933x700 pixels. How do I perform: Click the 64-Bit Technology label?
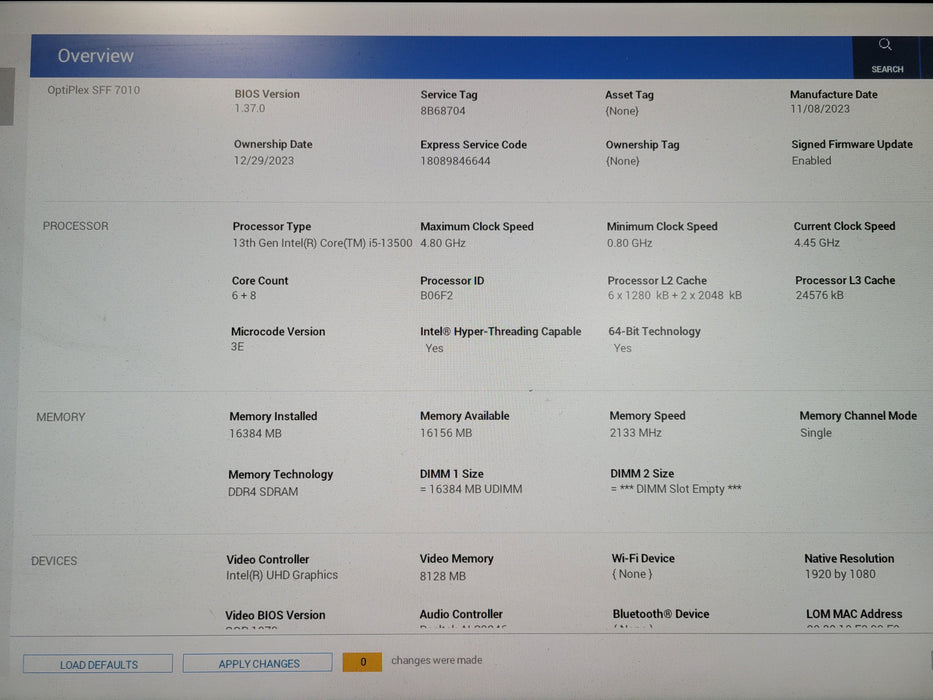pyautogui.click(x=655, y=332)
